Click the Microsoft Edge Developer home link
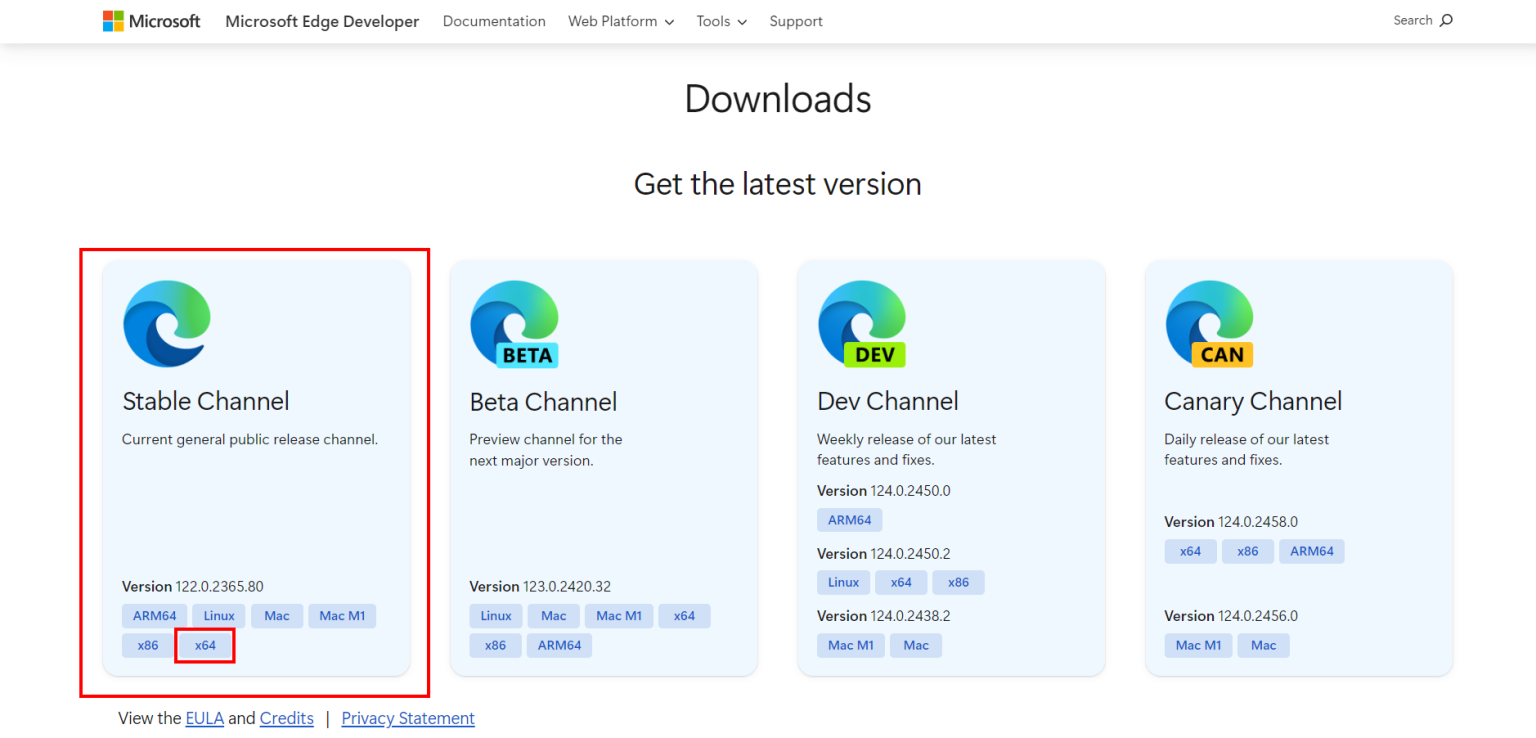 pos(321,20)
